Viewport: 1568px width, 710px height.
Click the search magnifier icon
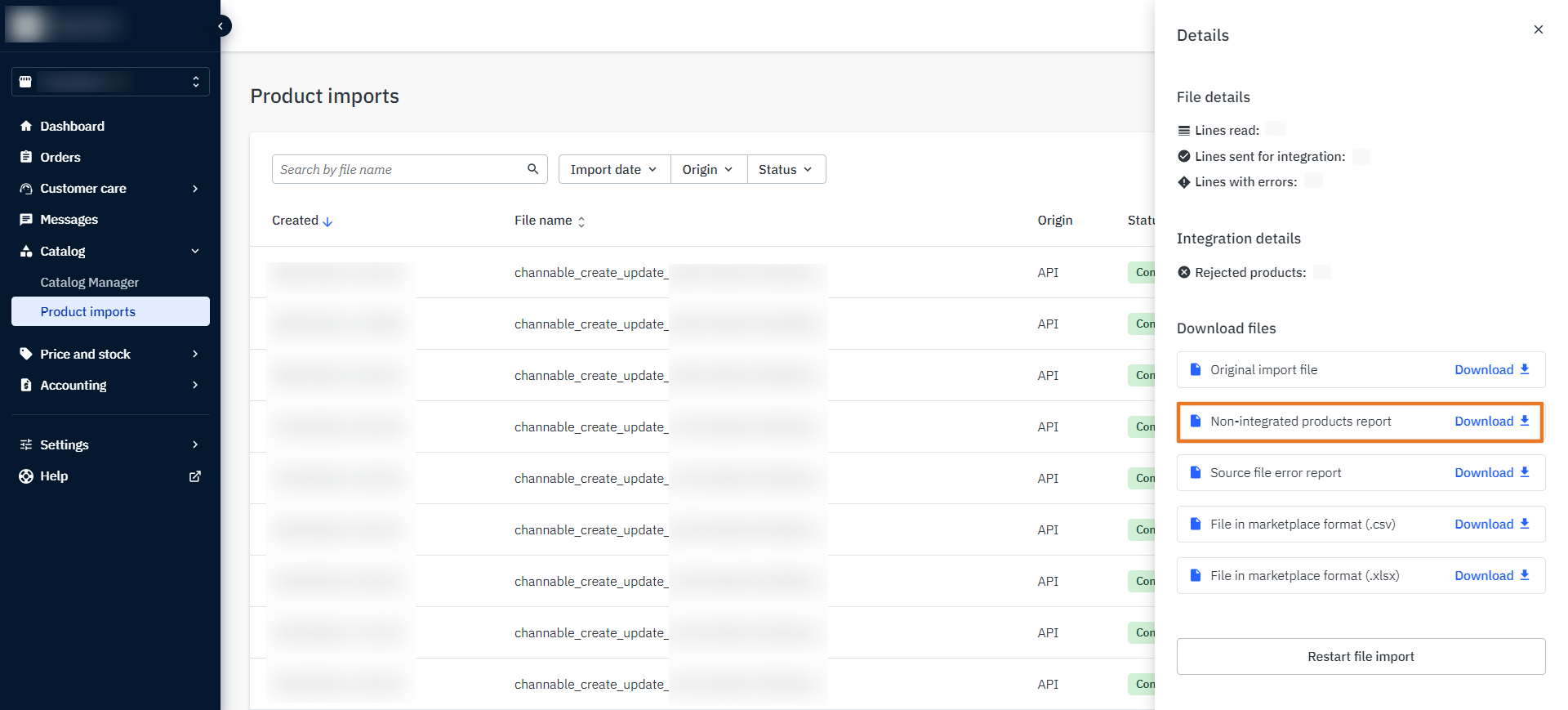tap(532, 169)
